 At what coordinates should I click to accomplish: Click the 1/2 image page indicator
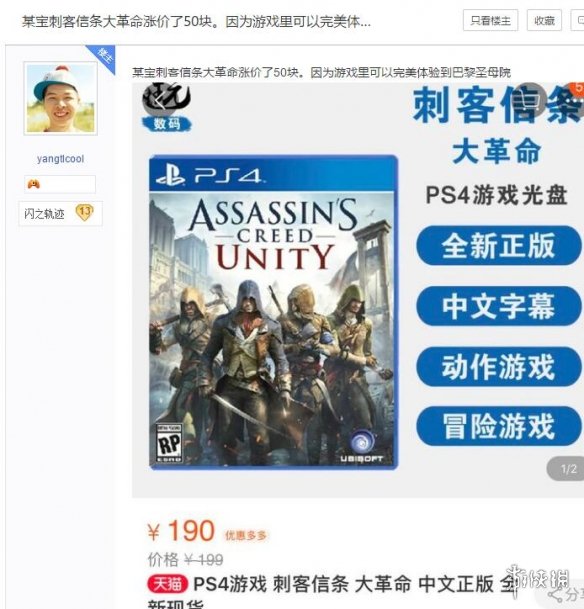[567, 469]
